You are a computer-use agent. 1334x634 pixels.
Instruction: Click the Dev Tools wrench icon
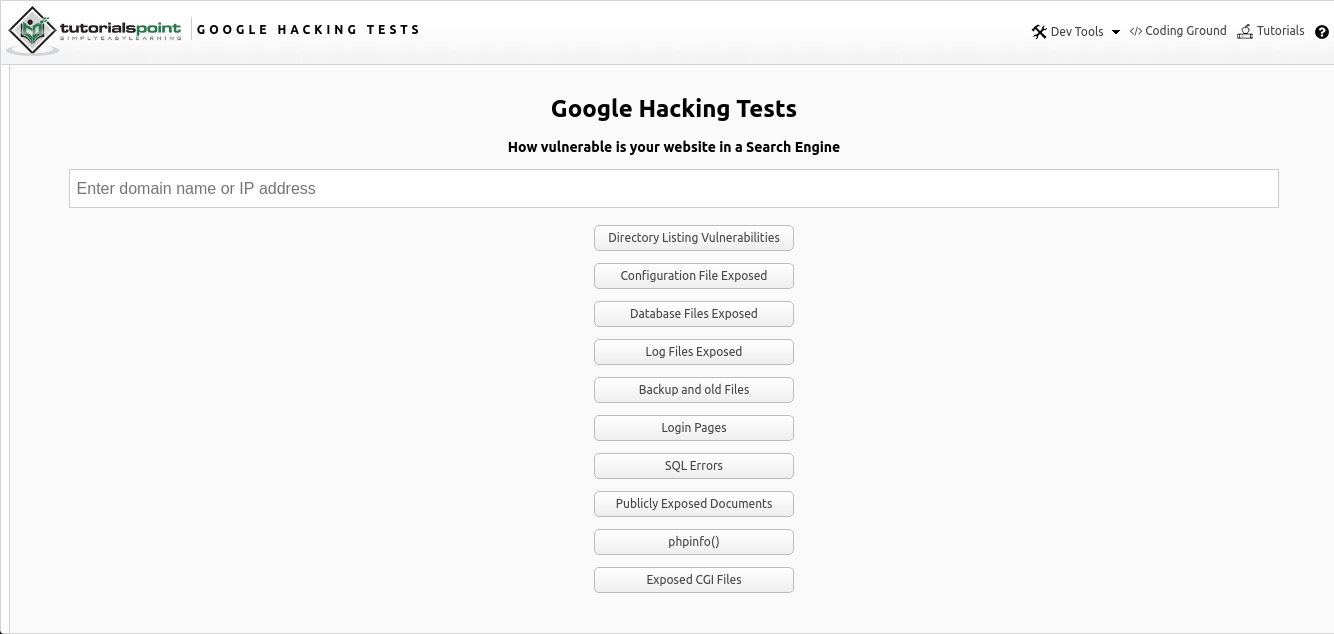click(1039, 32)
